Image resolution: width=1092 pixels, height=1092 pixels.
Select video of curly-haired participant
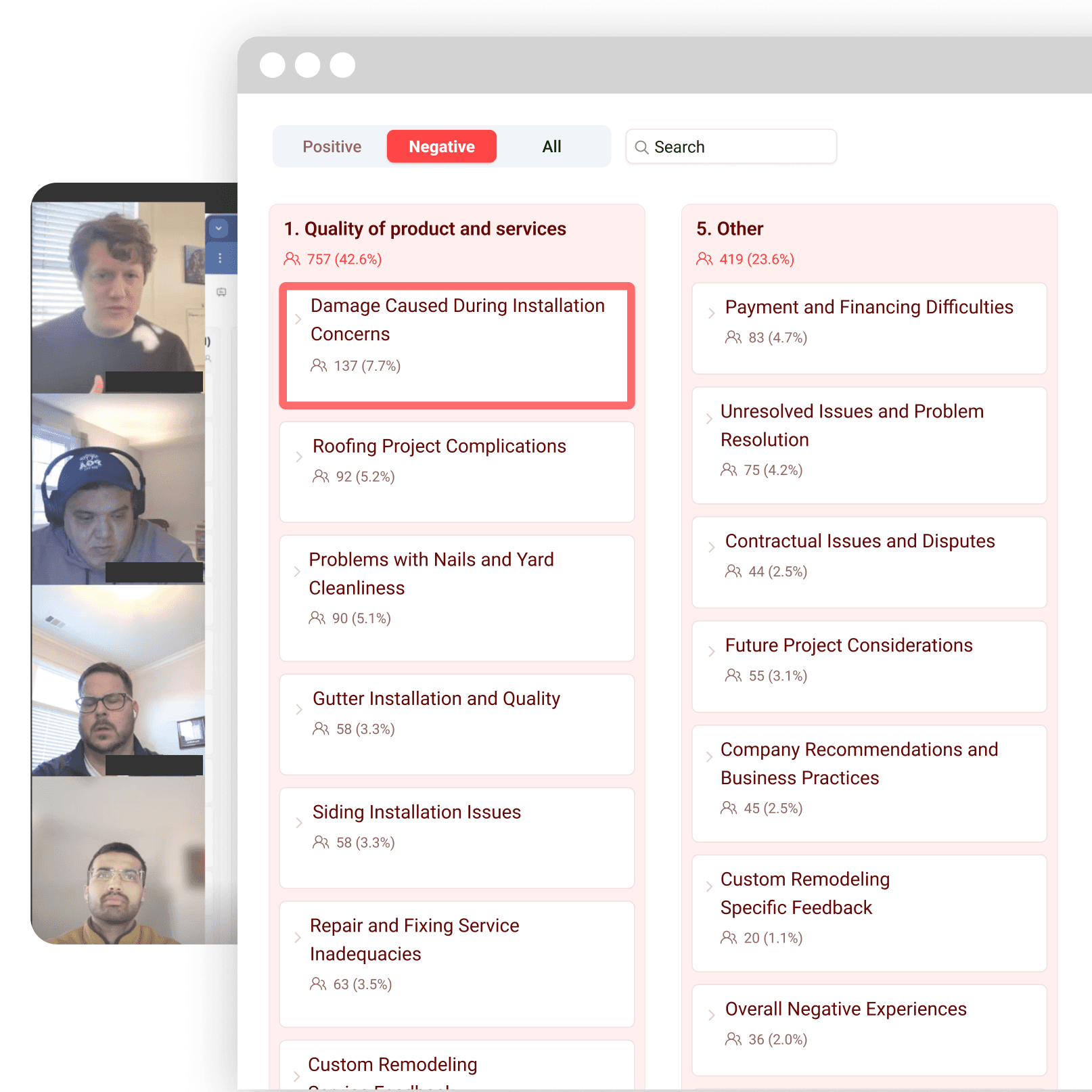click(118, 298)
